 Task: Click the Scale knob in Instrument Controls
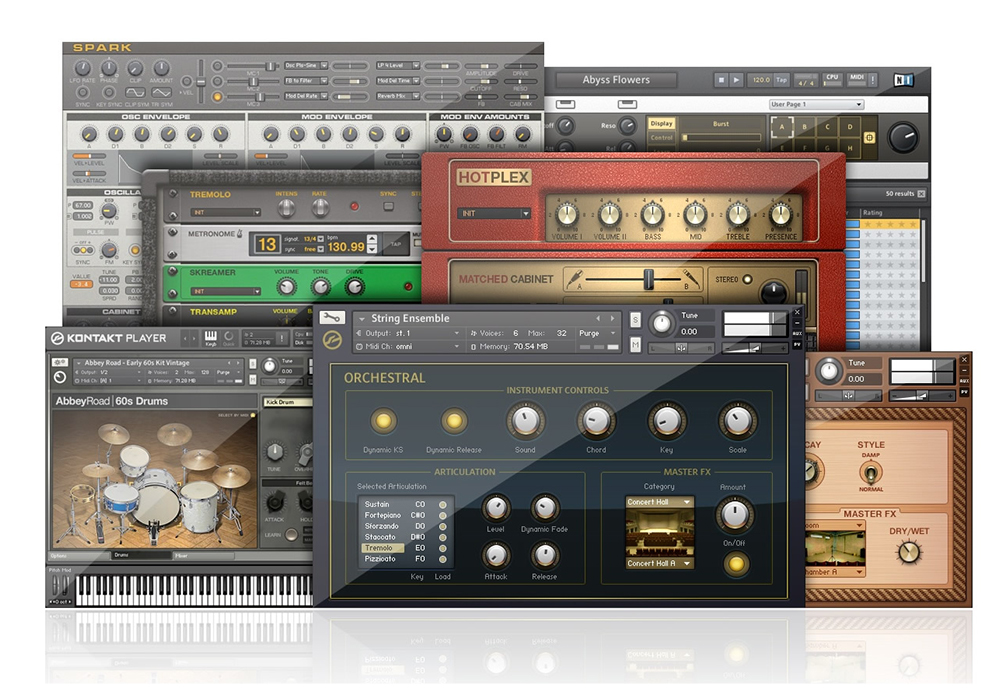click(738, 421)
